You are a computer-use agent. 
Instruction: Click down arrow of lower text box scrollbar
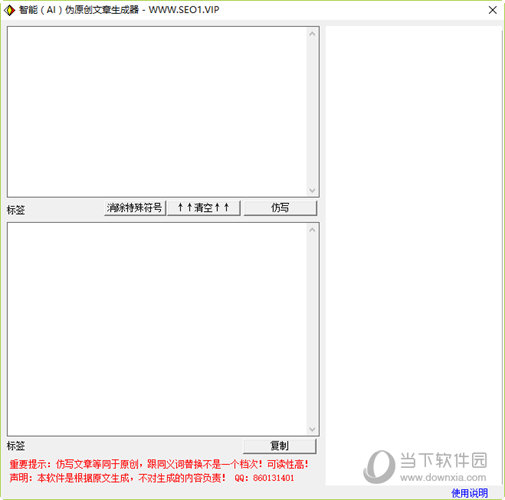click(312, 429)
